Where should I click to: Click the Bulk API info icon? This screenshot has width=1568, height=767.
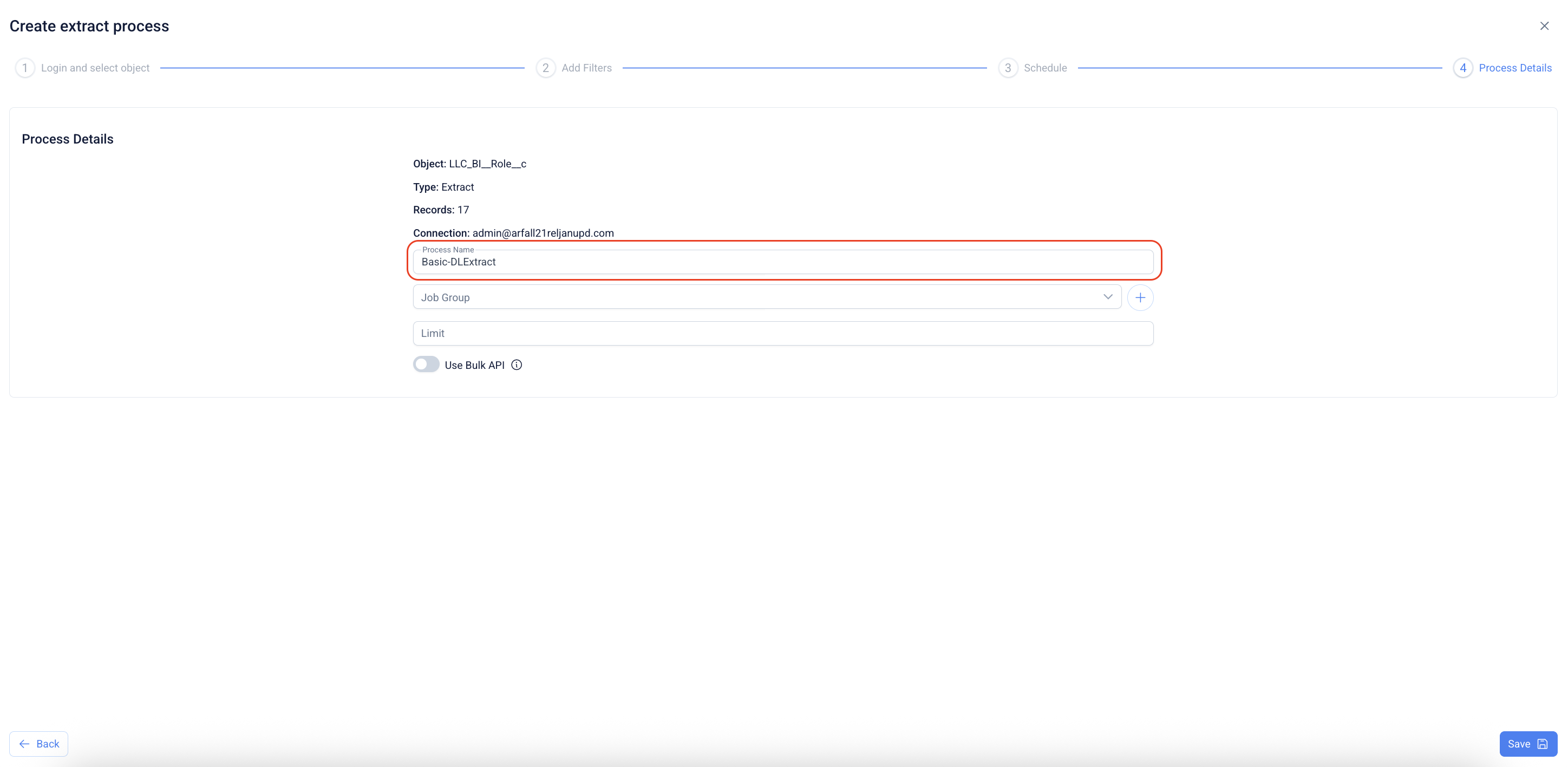[516, 365]
